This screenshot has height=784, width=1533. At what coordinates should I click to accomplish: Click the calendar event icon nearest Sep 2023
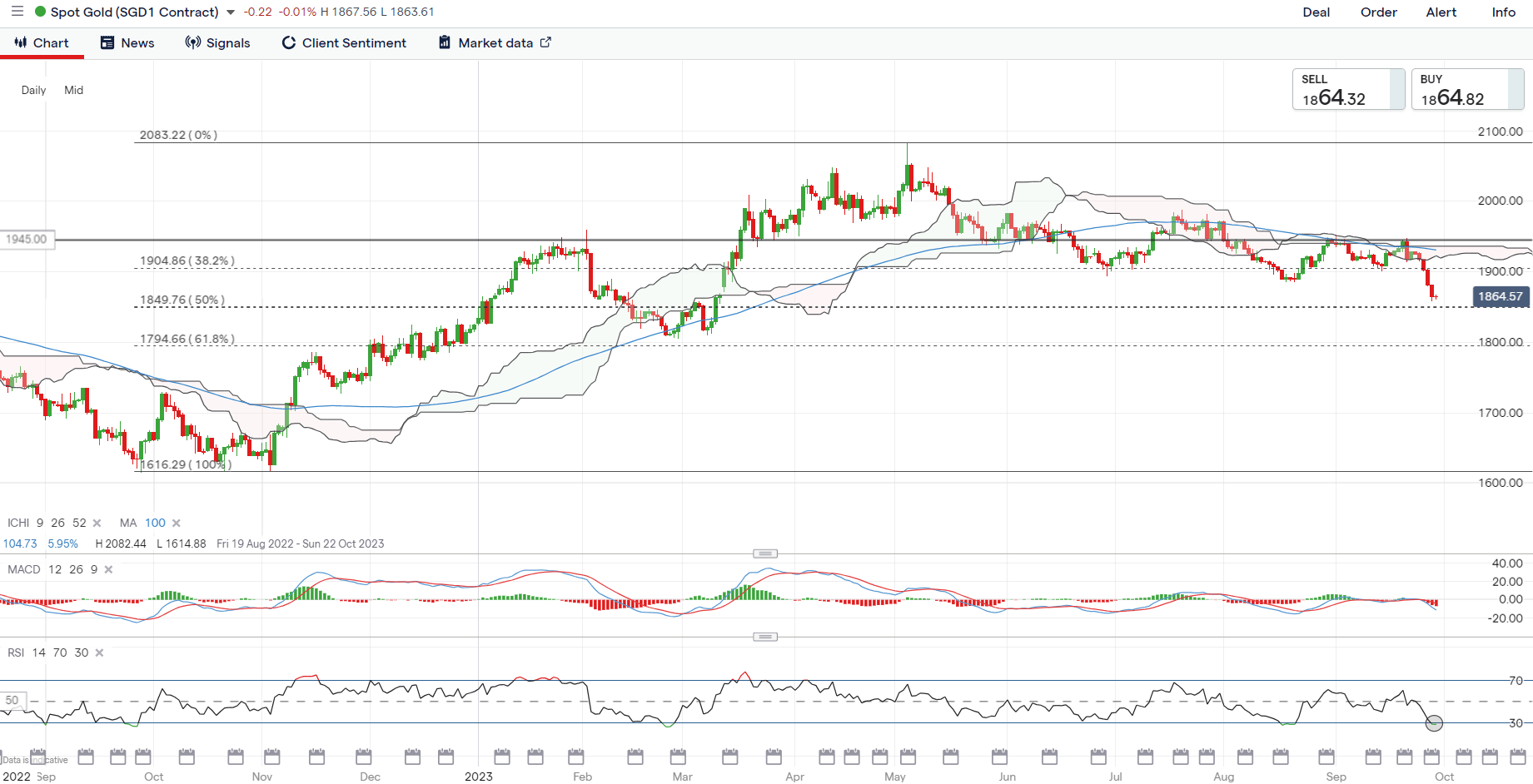pyautogui.click(x=1326, y=757)
